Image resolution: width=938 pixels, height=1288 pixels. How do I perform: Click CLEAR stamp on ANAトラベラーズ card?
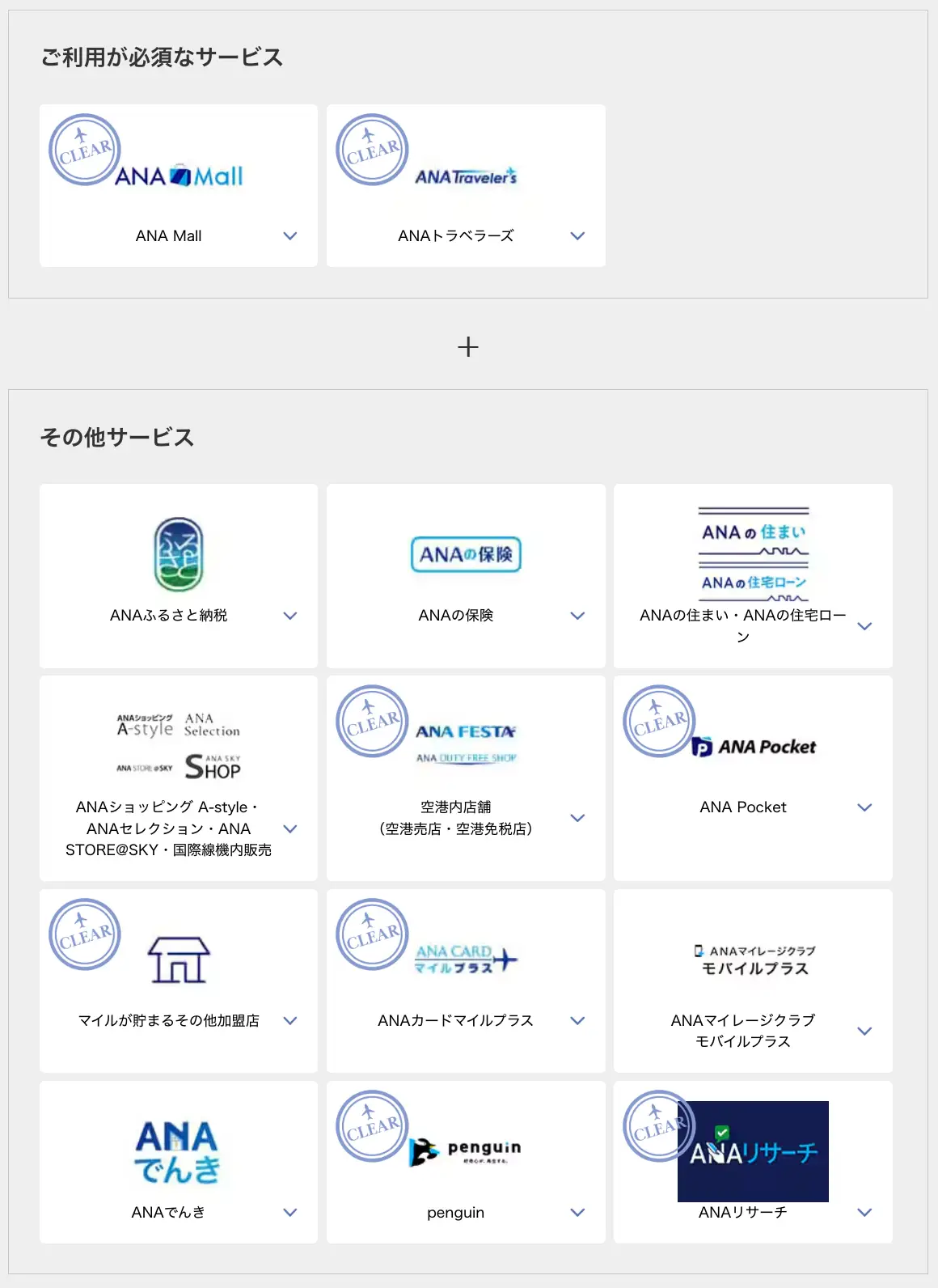[x=372, y=150]
